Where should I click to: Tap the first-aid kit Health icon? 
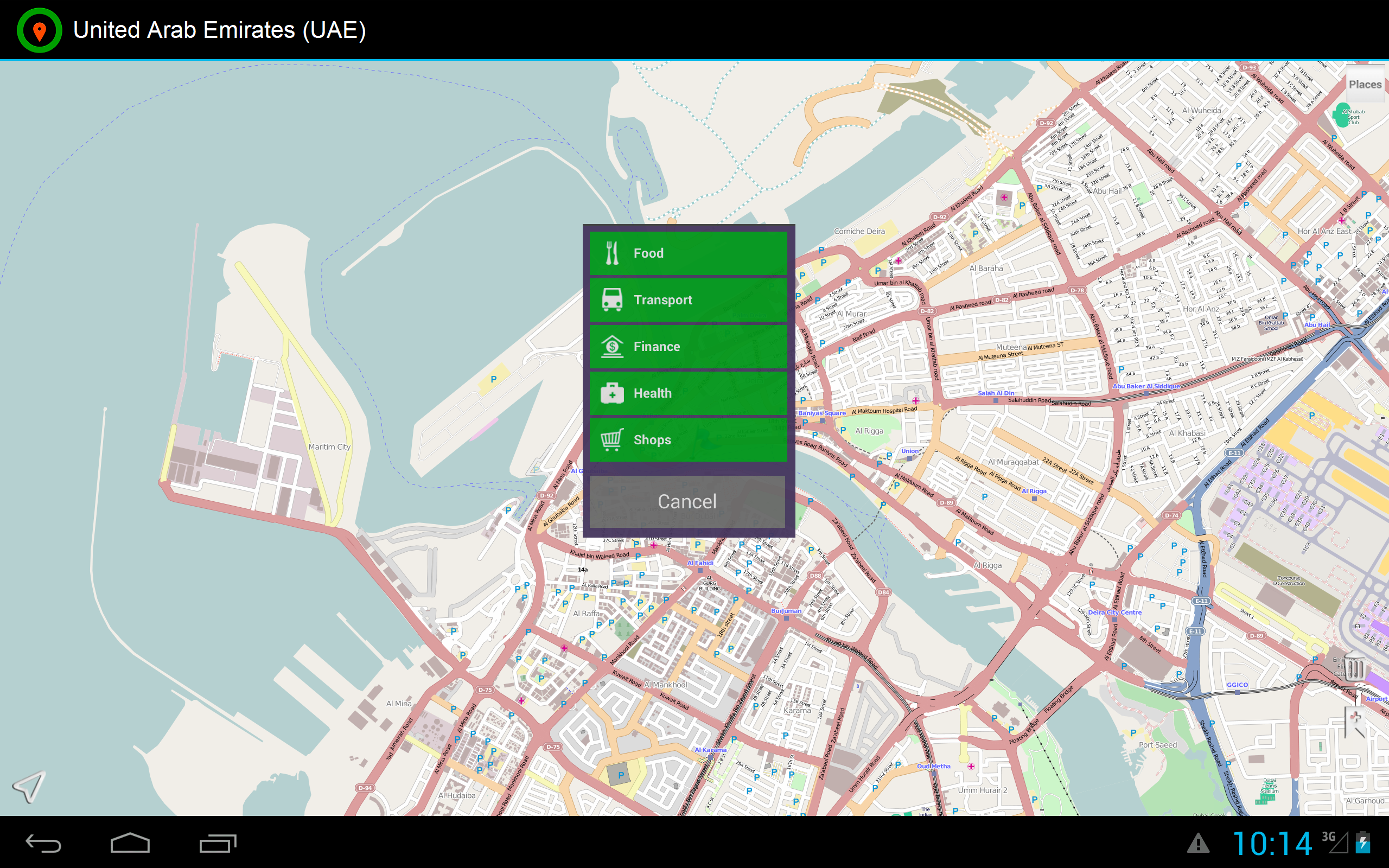[612, 393]
